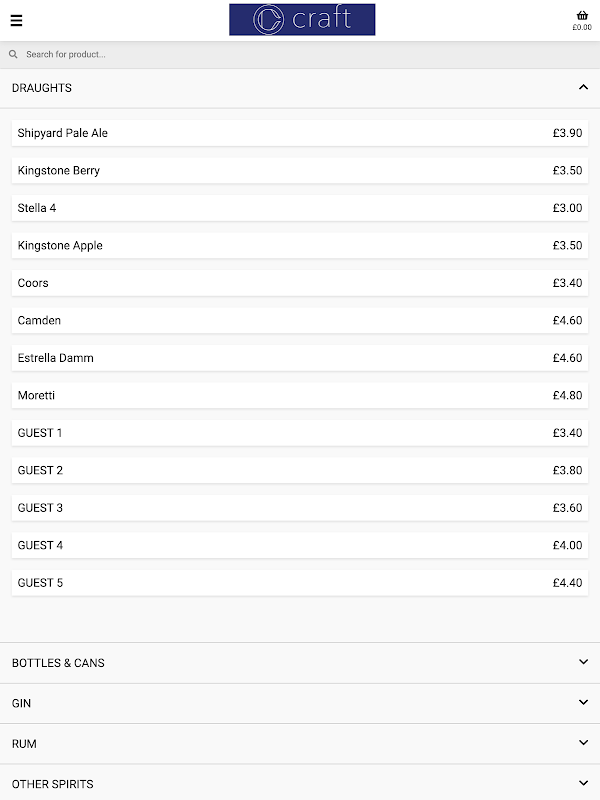Screen dimensions: 600x800
Task: Expand the Gin category chevron
Action: coord(583,703)
